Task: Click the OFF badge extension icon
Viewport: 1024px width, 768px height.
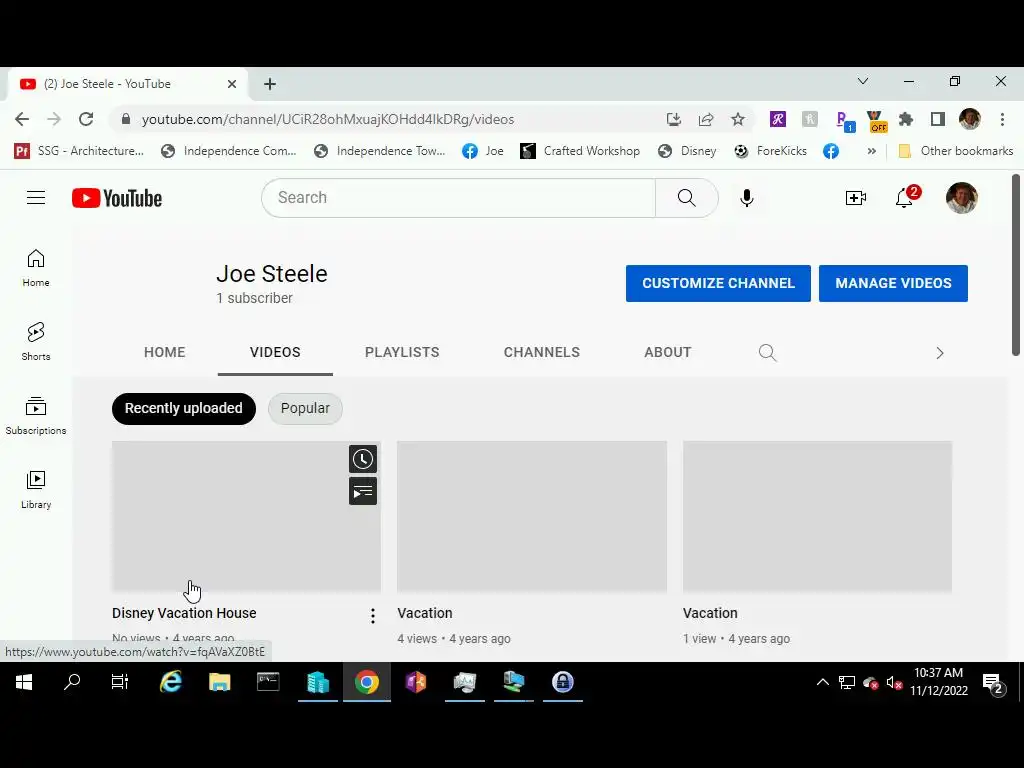Action: coord(876,121)
